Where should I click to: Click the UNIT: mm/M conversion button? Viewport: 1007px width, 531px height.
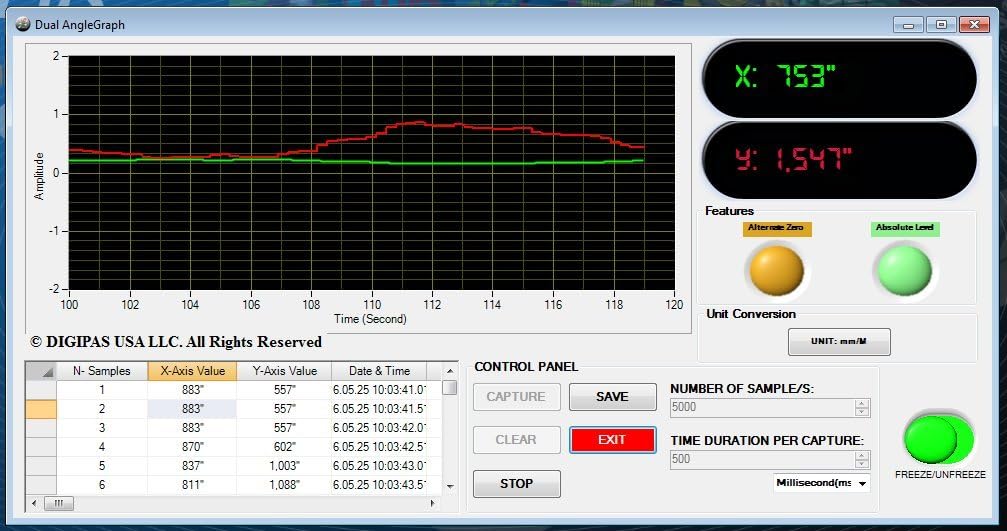coord(838,342)
